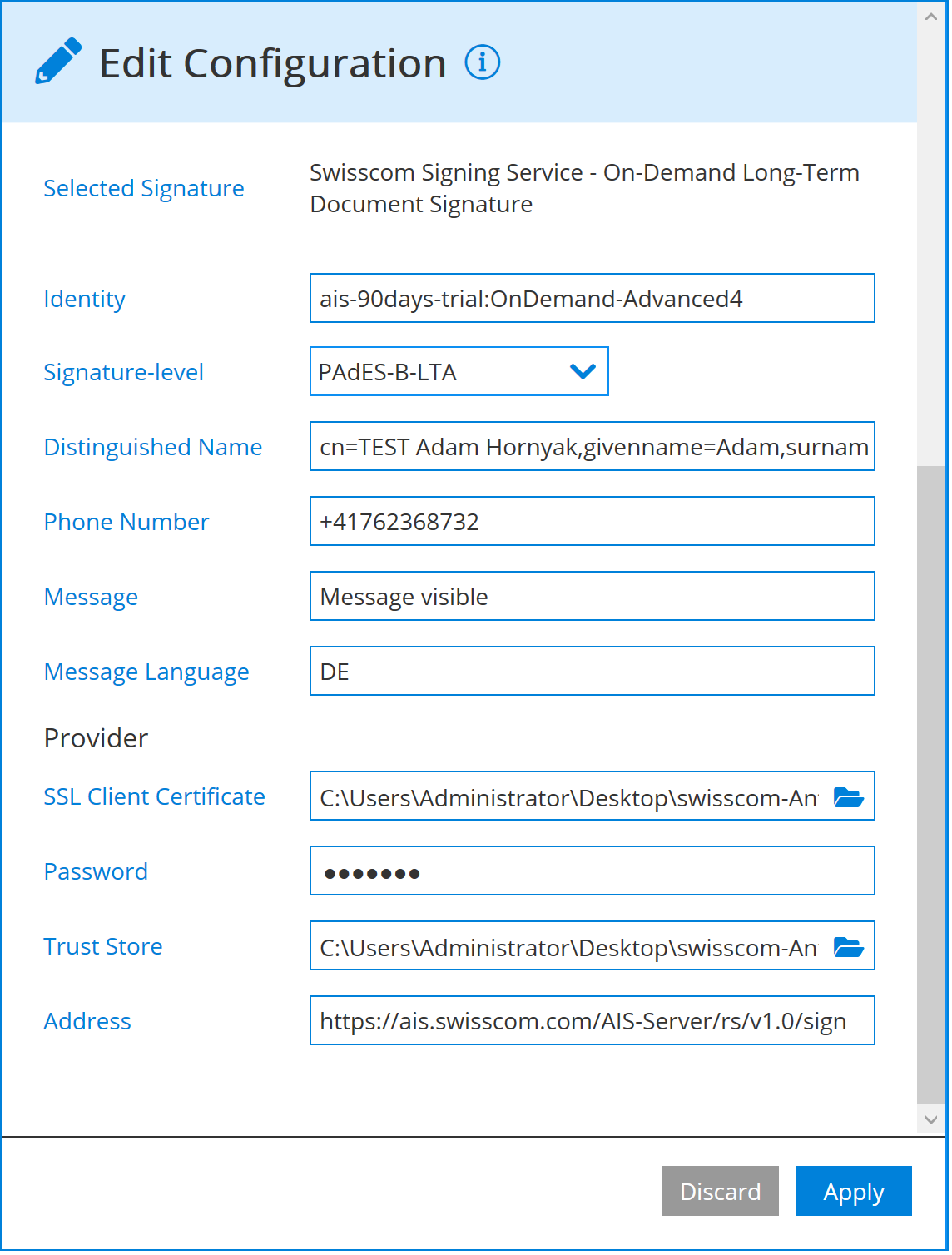Click the Address URL input field
This screenshot has width=952, height=1255.
coord(593,1020)
